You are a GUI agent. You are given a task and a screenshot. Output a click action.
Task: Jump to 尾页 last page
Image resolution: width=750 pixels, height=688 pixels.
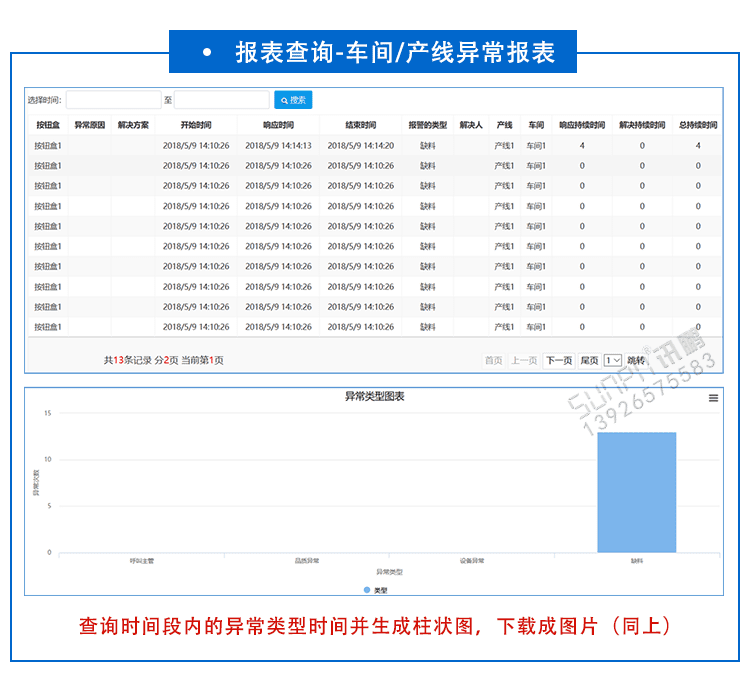(x=589, y=360)
